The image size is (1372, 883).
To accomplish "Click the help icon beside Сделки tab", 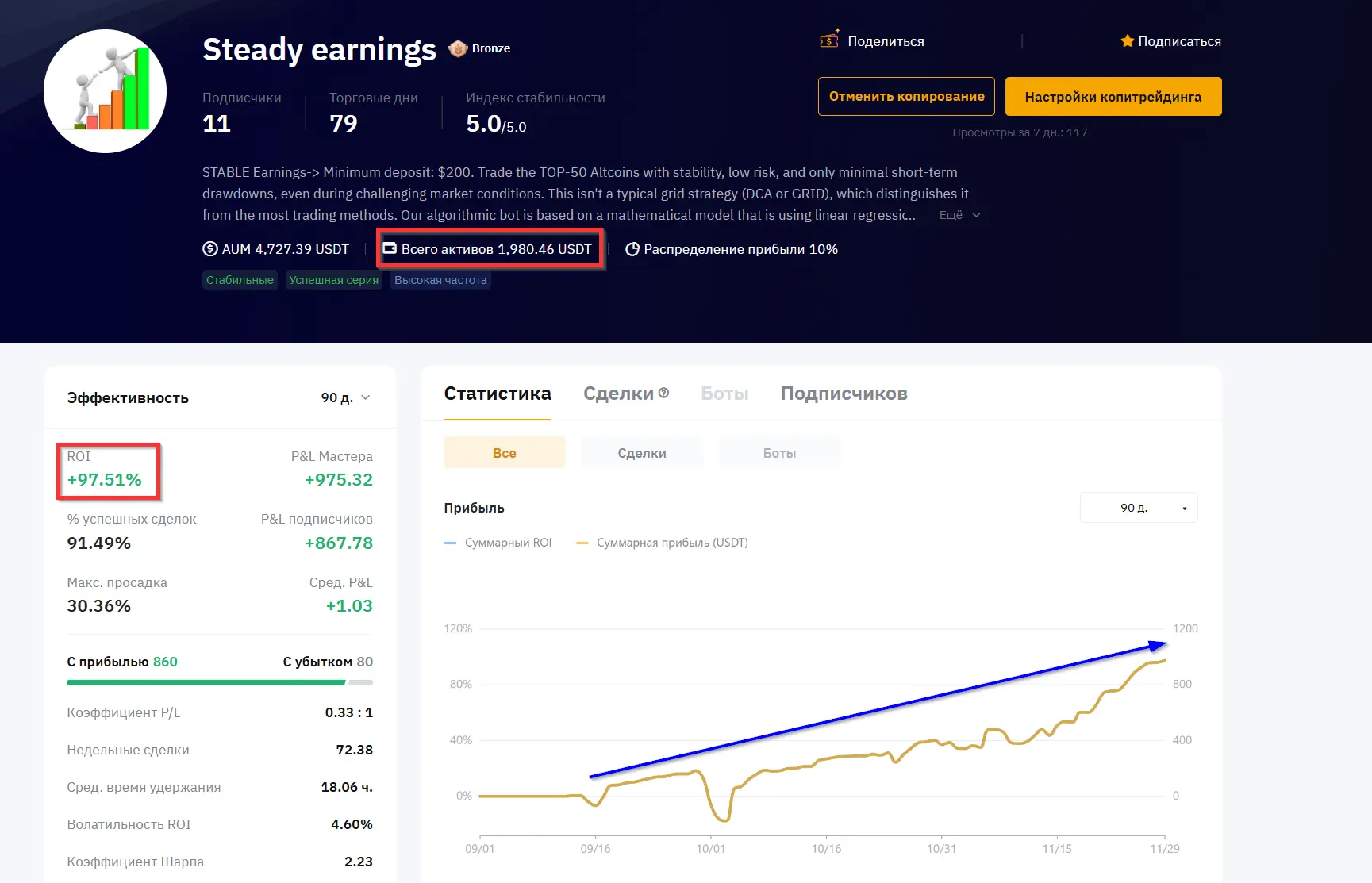I will [x=664, y=392].
